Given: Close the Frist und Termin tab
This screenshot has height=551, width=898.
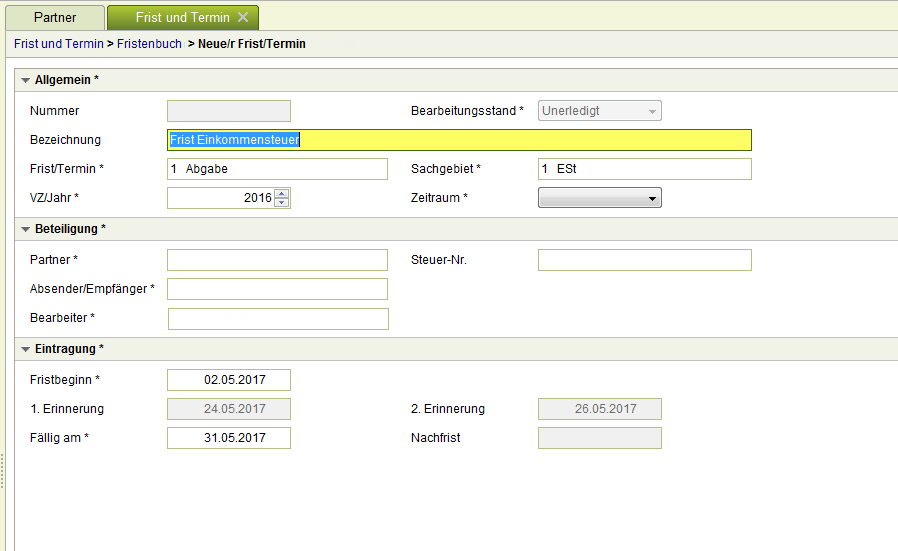Looking at the screenshot, I should (x=243, y=18).
